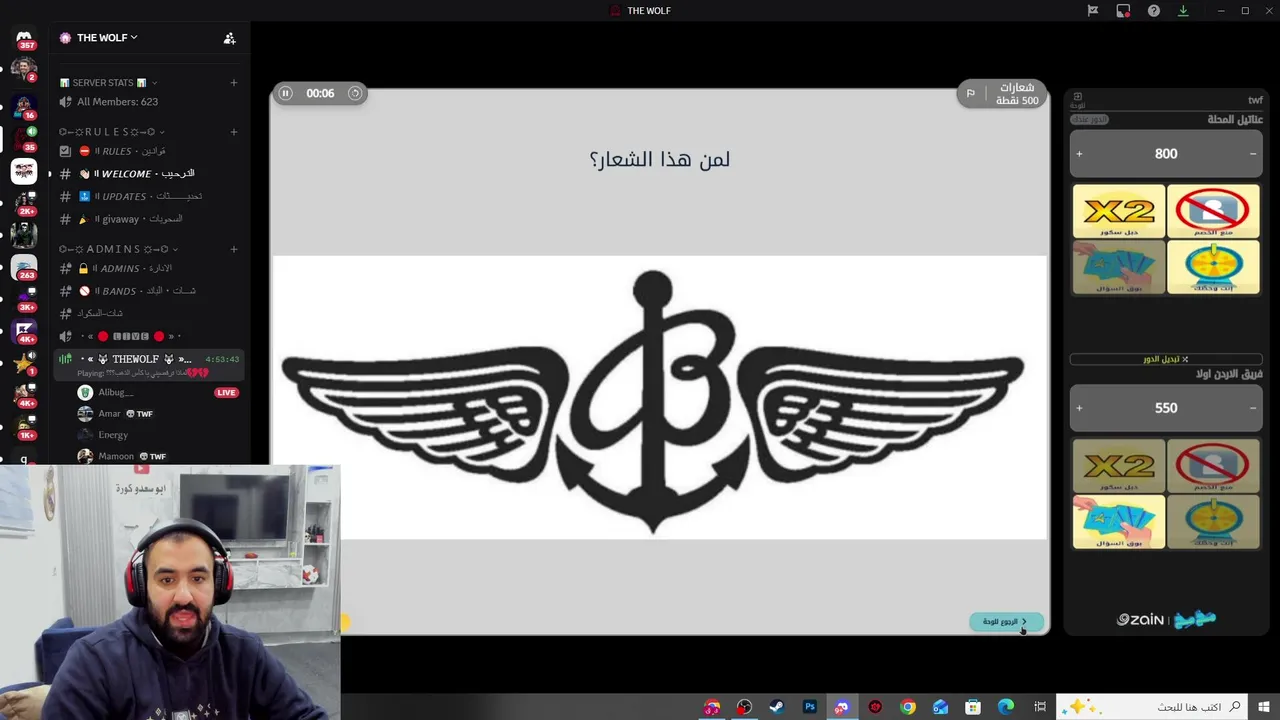Open Photoshop from the taskbar
The height and width of the screenshot is (720, 1280).
(x=810, y=707)
